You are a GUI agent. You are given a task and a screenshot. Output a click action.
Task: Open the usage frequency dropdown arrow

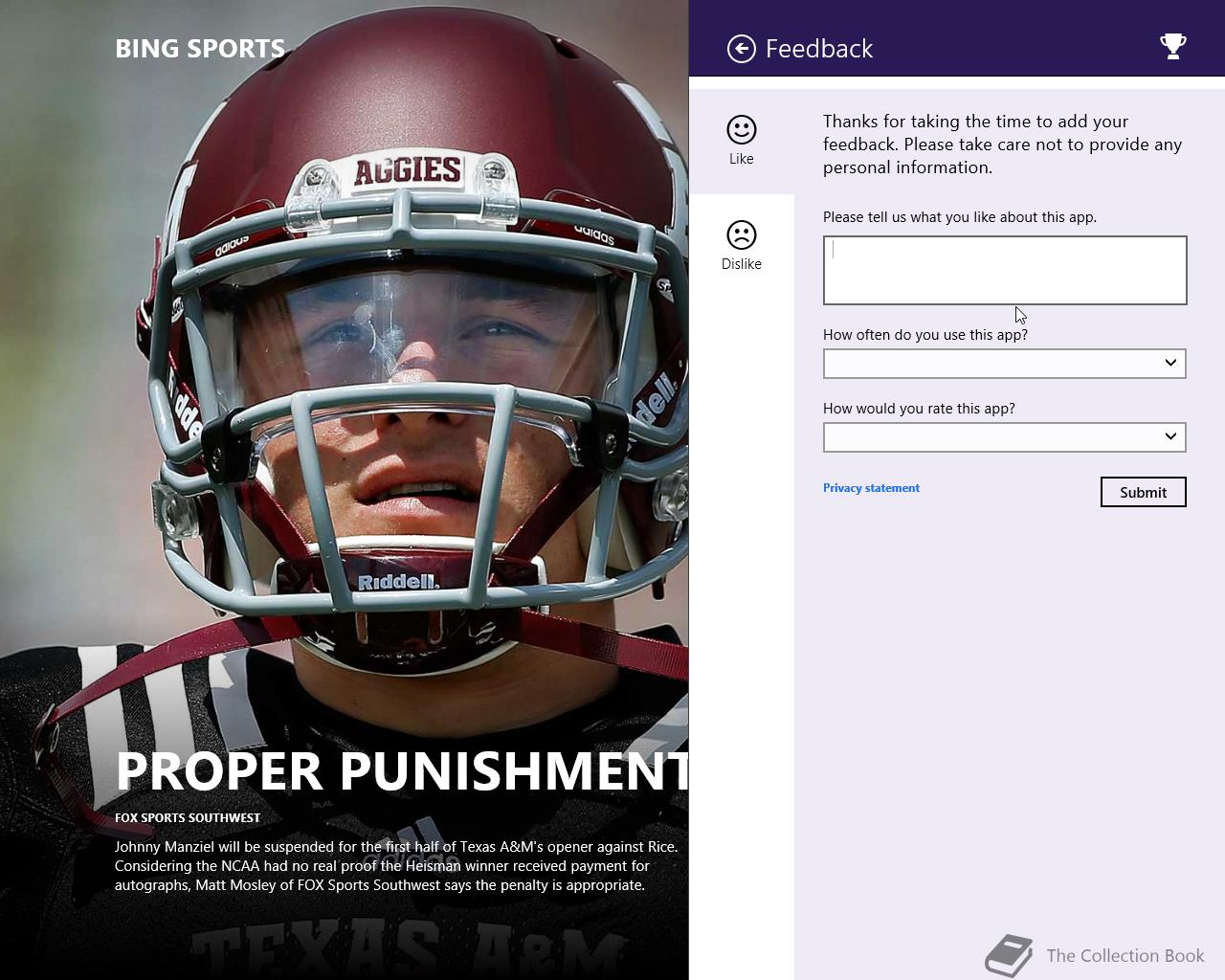(1169, 363)
